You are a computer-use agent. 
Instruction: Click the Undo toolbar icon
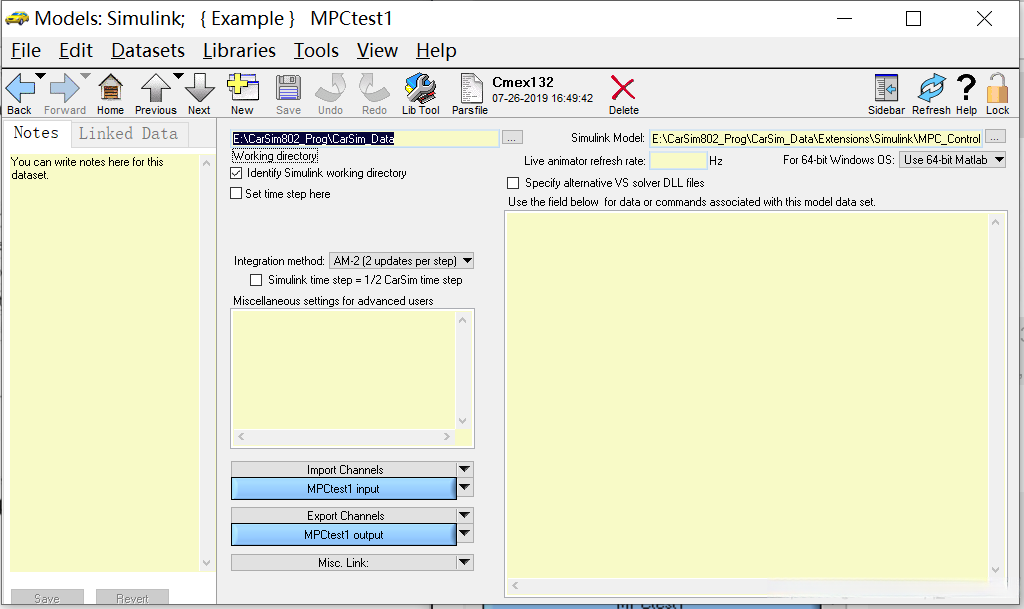click(330, 88)
